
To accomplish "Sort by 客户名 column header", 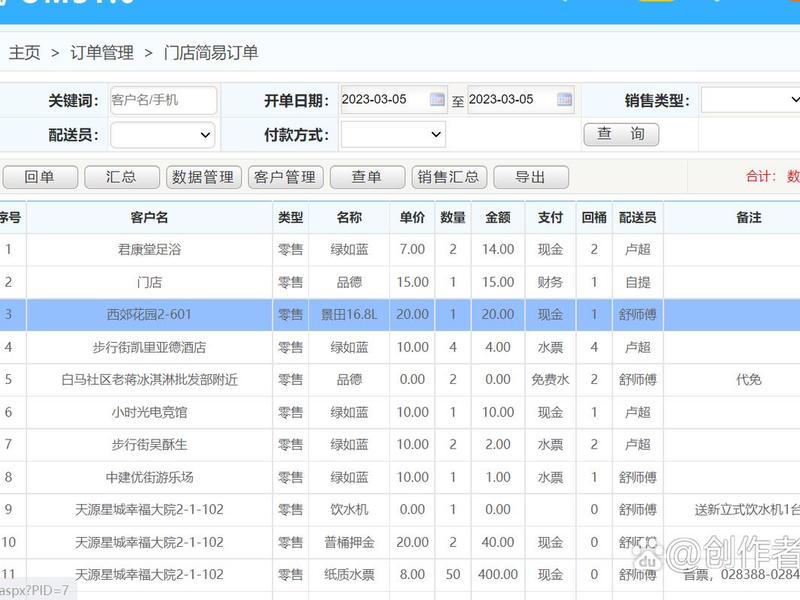I will (x=149, y=217).
